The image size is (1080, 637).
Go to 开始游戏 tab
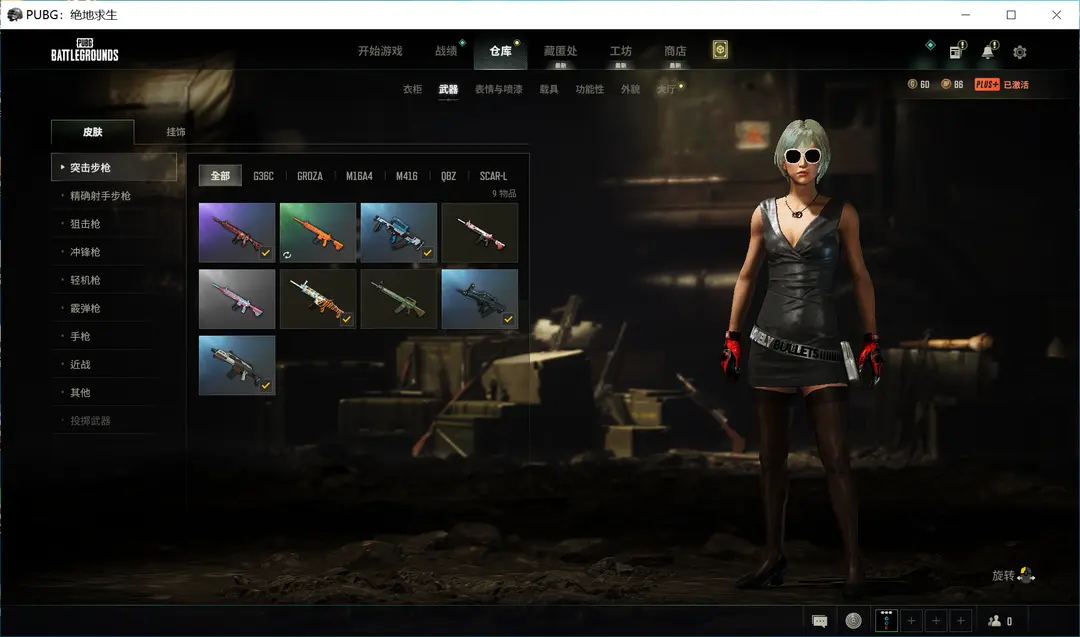[x=380, y=50]
